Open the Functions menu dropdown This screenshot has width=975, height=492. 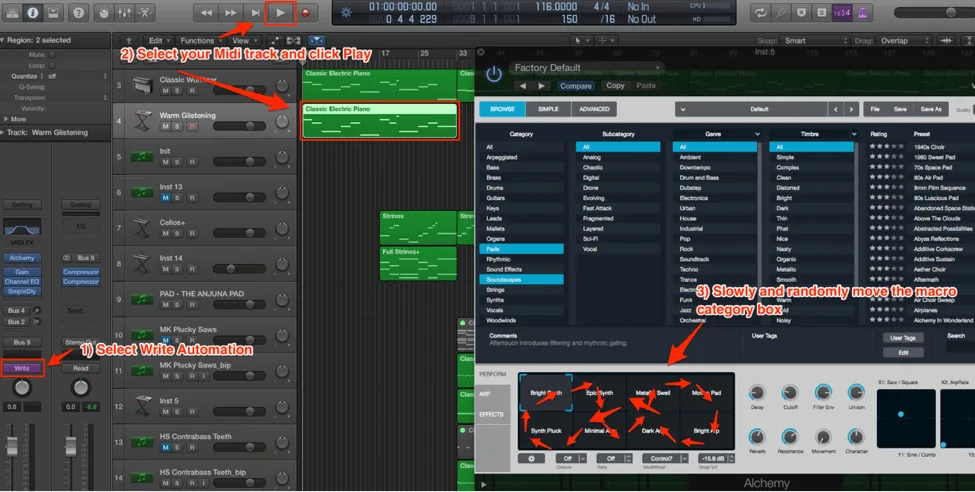(201, 40)
